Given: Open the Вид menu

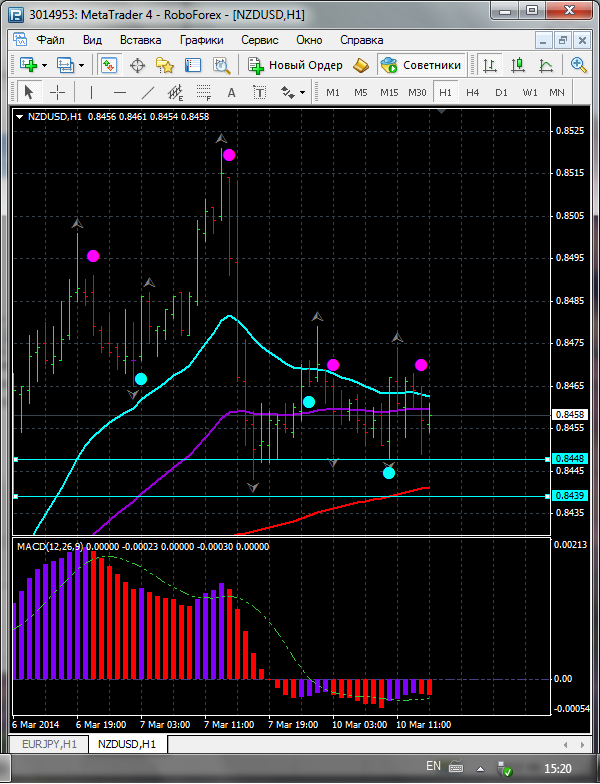Looking at the screenshot, I should pyautogui.click(x=92, y=40).
